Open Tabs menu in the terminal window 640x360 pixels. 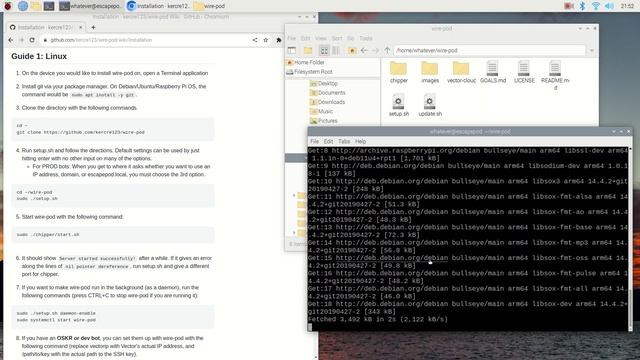coord(344,141)
